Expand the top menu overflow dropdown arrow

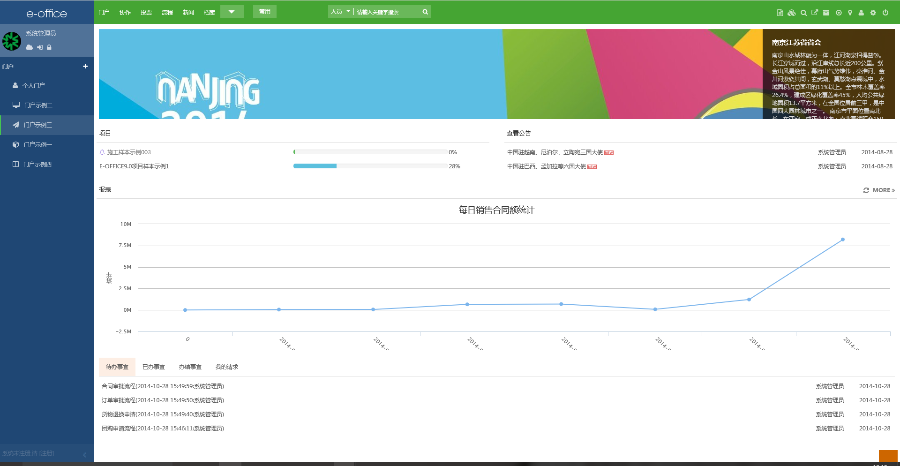point(232,11)
